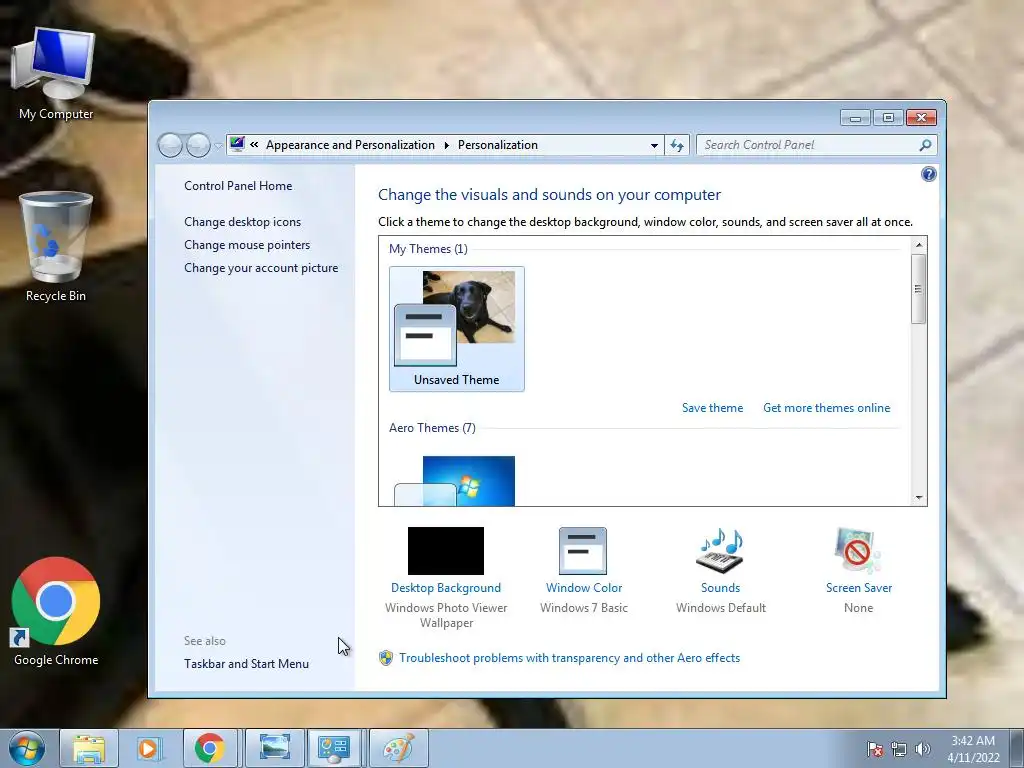Screen dimensions: 1024x768
Task: Click the search magnifier icon in Control Panel
Action: [925, 145]
